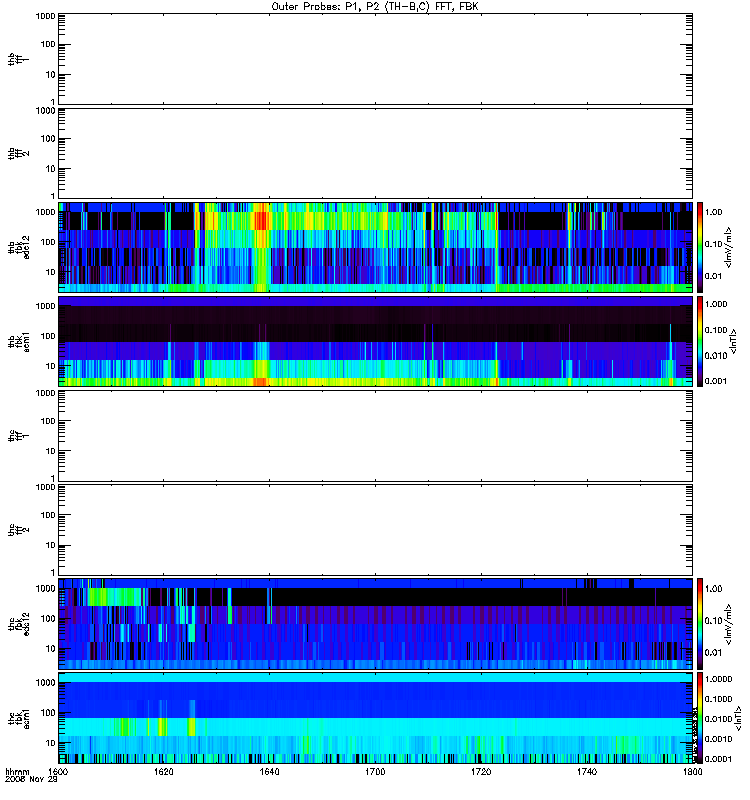The image size is (750, 800).
Task: Click the red burst in thb edc12 spectrogram
Action: [x=261, y=220]
